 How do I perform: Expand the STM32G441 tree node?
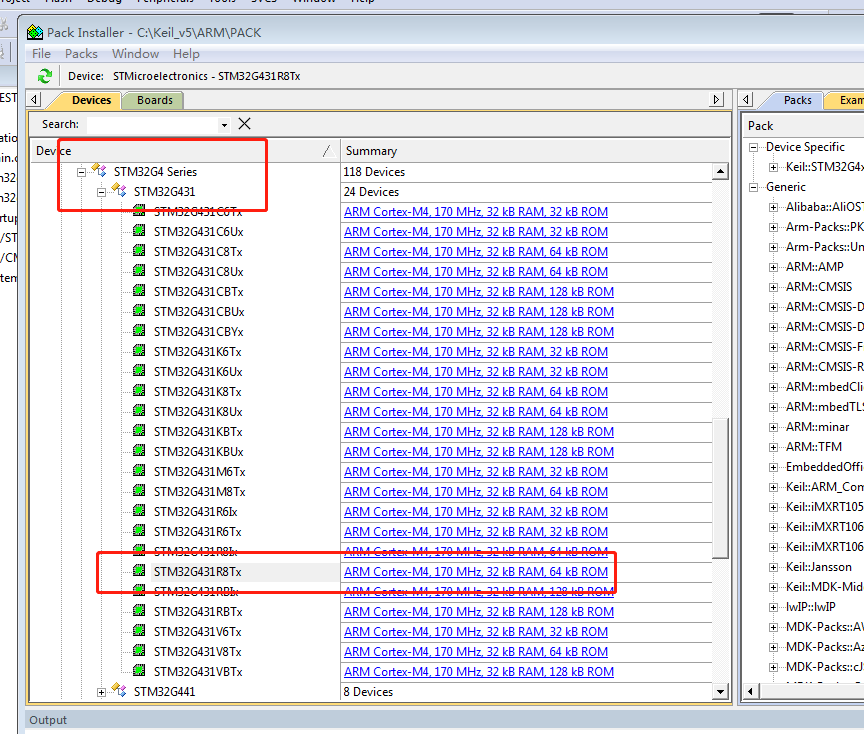(x=101, y=692)
